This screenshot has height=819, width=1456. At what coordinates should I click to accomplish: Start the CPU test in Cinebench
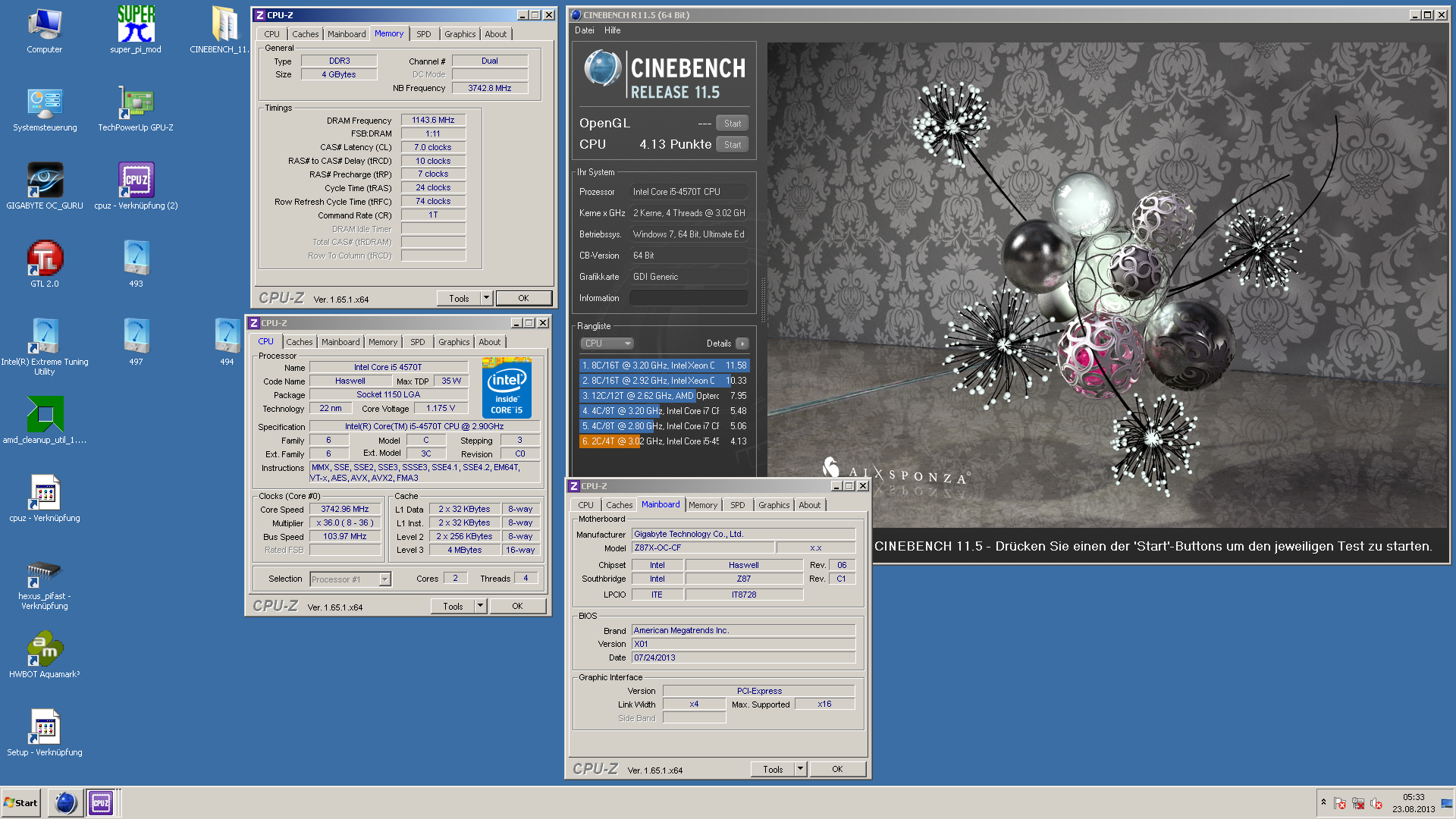tap(732, 144)
